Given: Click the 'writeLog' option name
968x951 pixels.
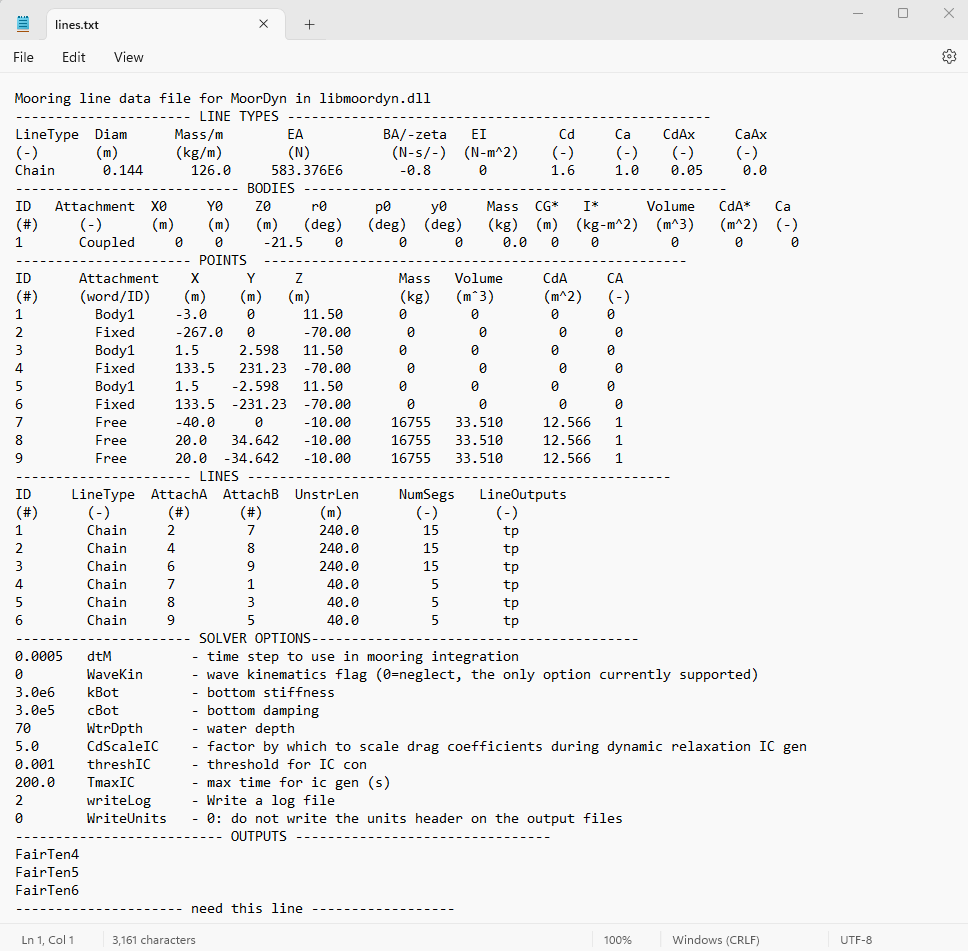Looking at the screenshot, I should pos(119,800).
